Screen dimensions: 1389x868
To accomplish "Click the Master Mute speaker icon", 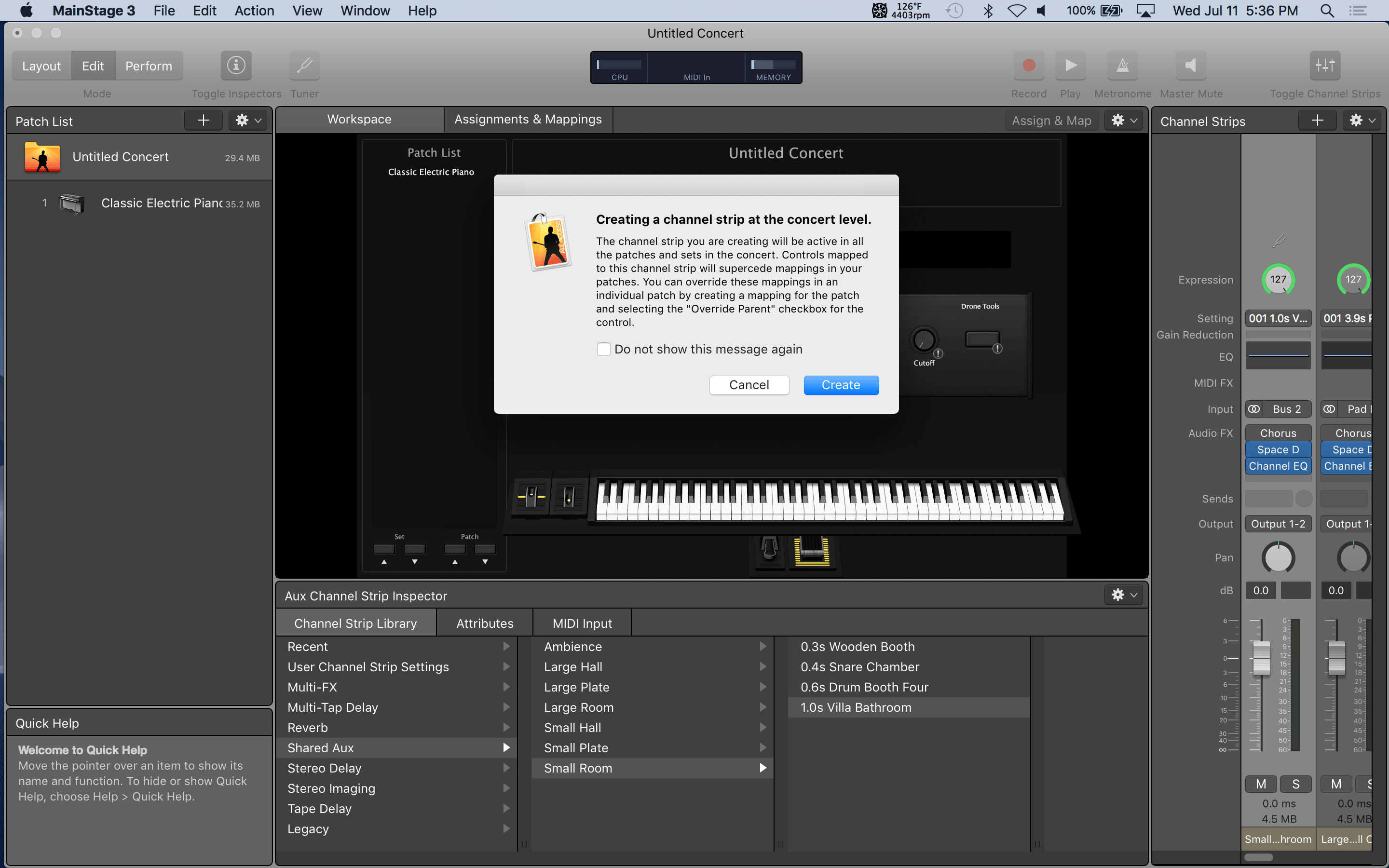I will pyautogui.click(x=1191, y=66).
